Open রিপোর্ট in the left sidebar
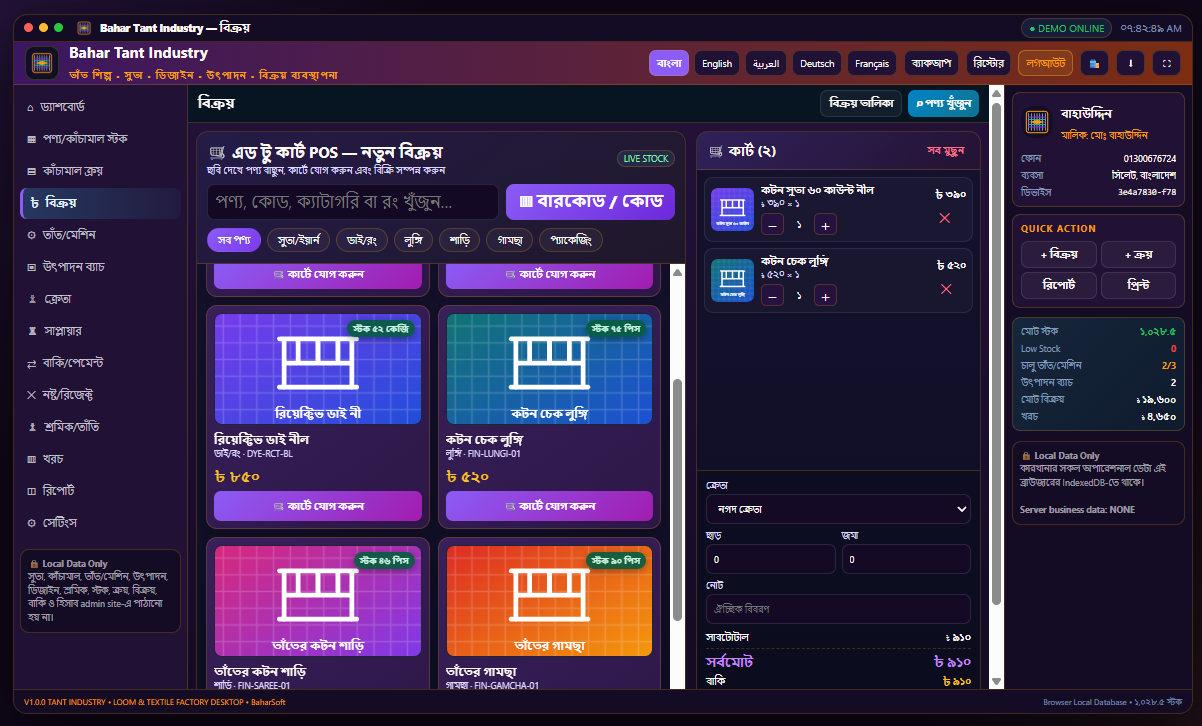1202x726 pixels. [x=100, y=490]
